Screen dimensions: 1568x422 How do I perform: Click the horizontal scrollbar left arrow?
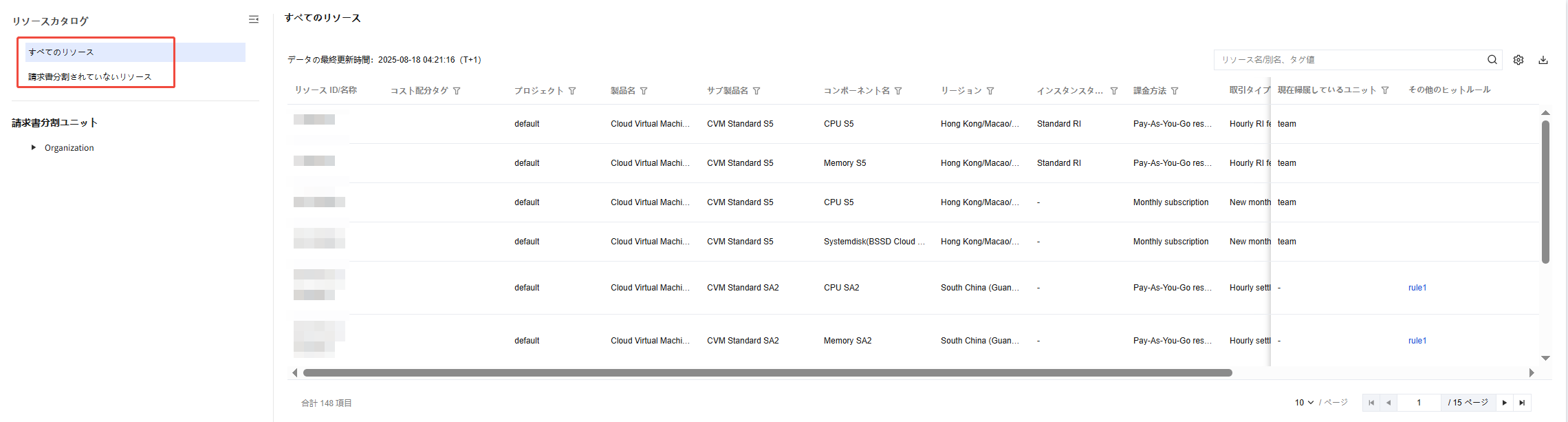295,372
